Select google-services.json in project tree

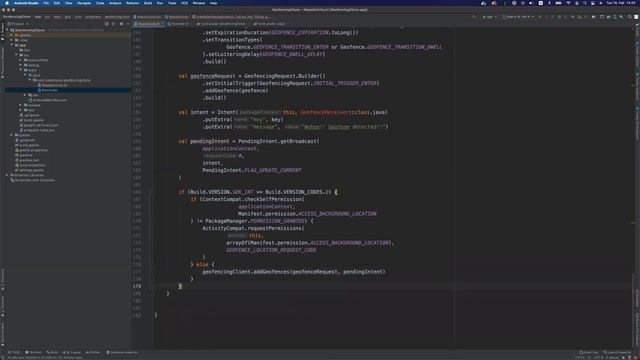[x=38, y=125]
